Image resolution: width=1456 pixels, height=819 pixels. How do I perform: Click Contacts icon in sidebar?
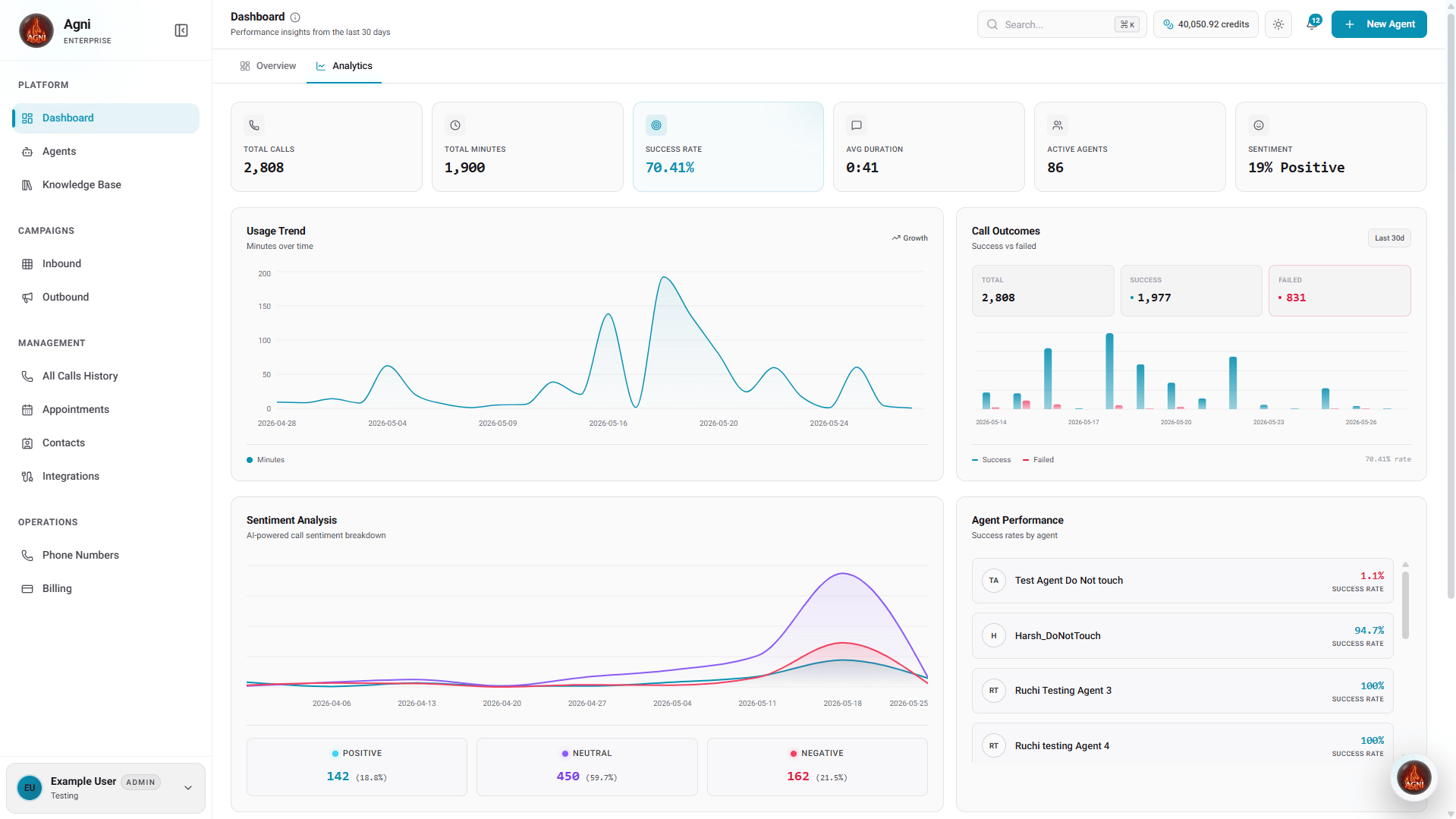[x=27, y=443]
